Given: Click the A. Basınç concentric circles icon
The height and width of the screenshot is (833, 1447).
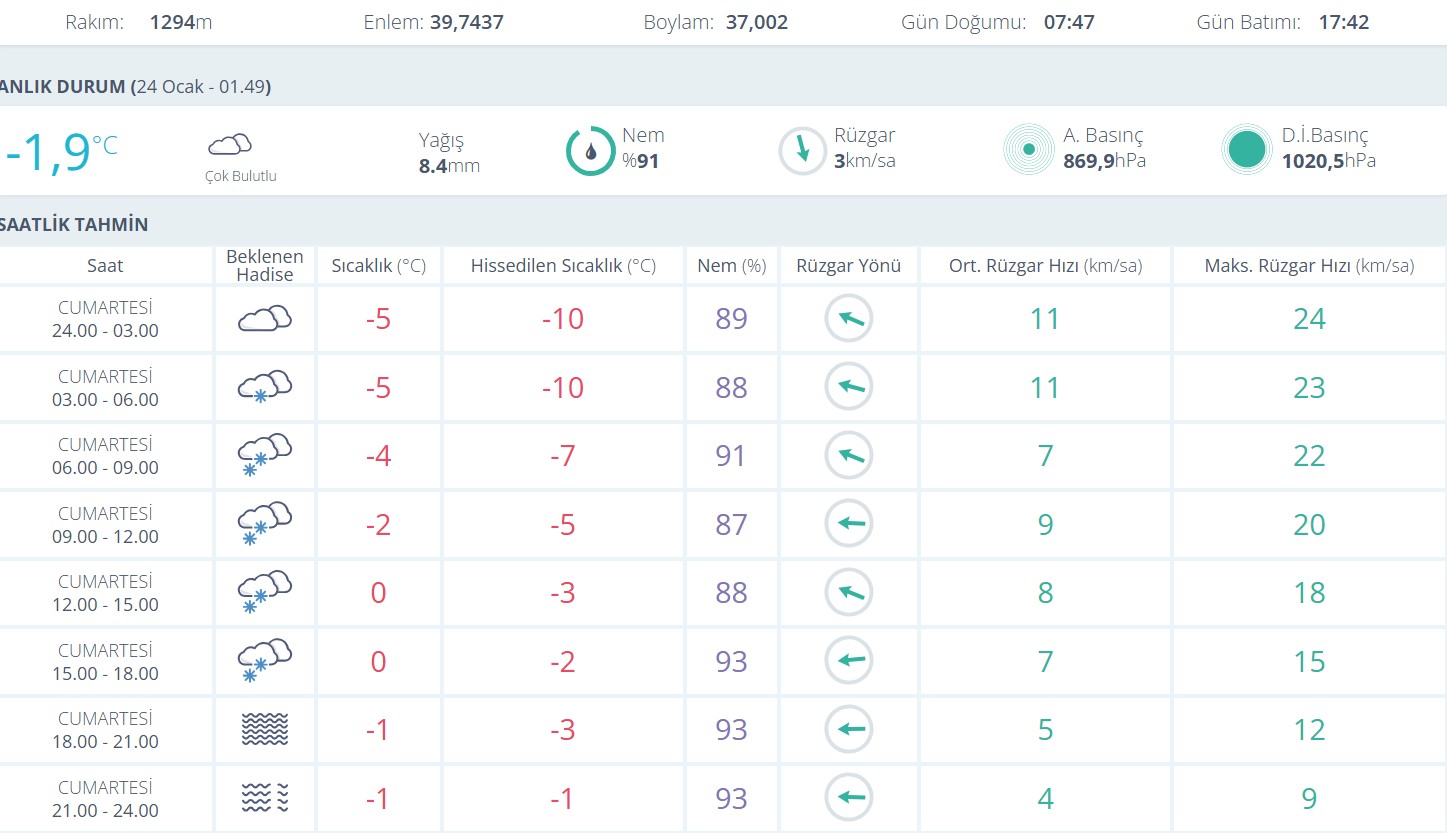Looking at the screenshot, I should pos(1028,151).
